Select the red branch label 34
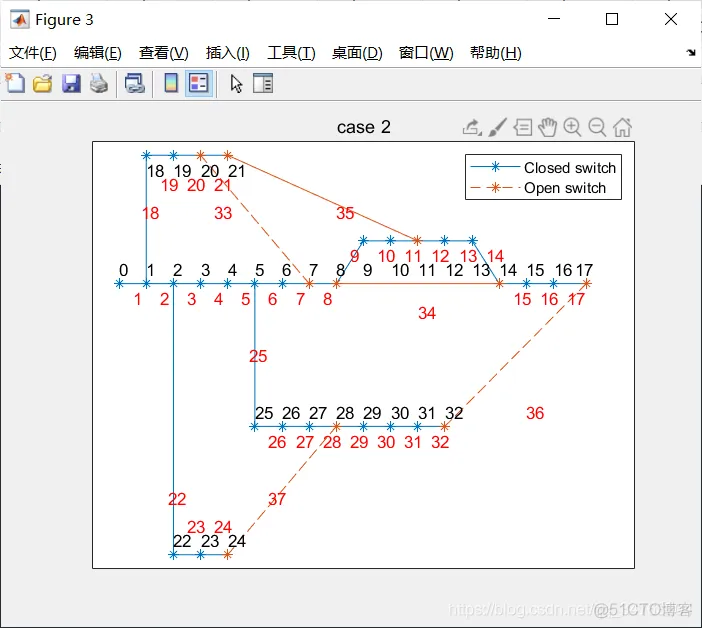 click(x=427, y=313)
